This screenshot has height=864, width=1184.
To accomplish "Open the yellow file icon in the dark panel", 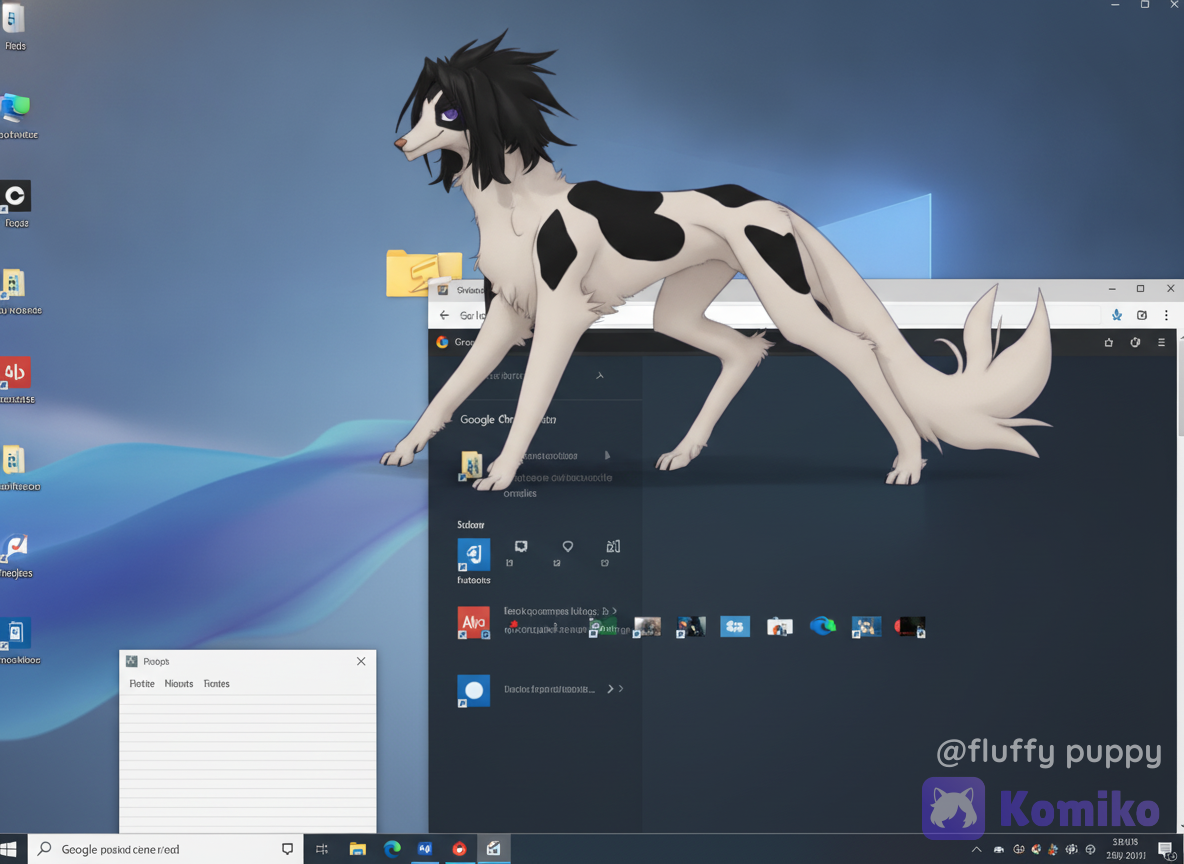I will [x=471, y=465].
